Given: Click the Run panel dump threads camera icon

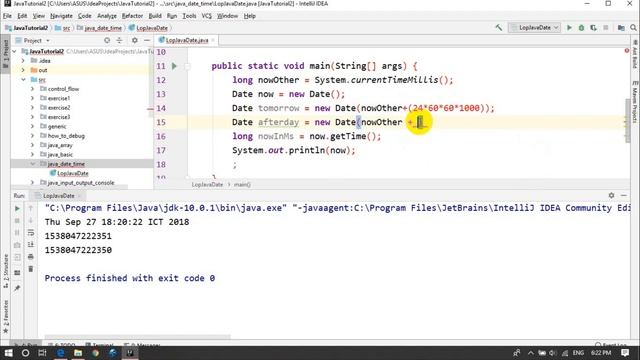Looking at the screenshot, I should point(17,245).
